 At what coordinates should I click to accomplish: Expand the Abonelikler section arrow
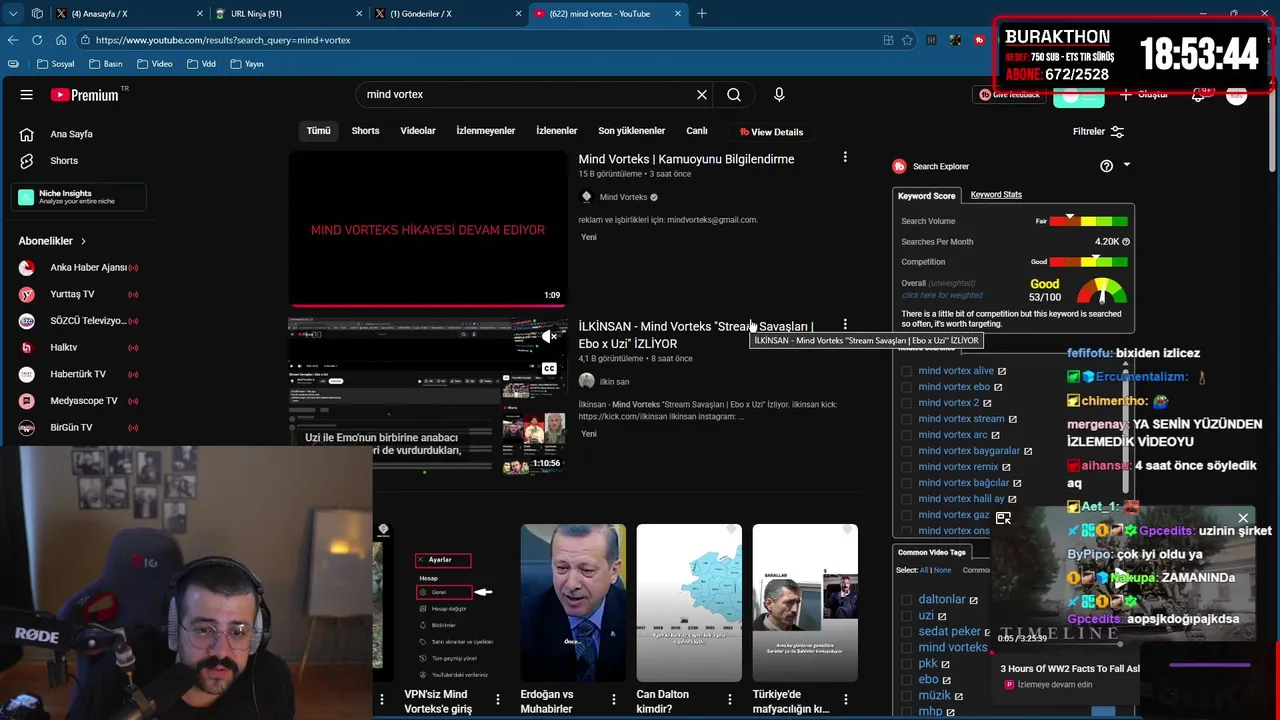83,241
